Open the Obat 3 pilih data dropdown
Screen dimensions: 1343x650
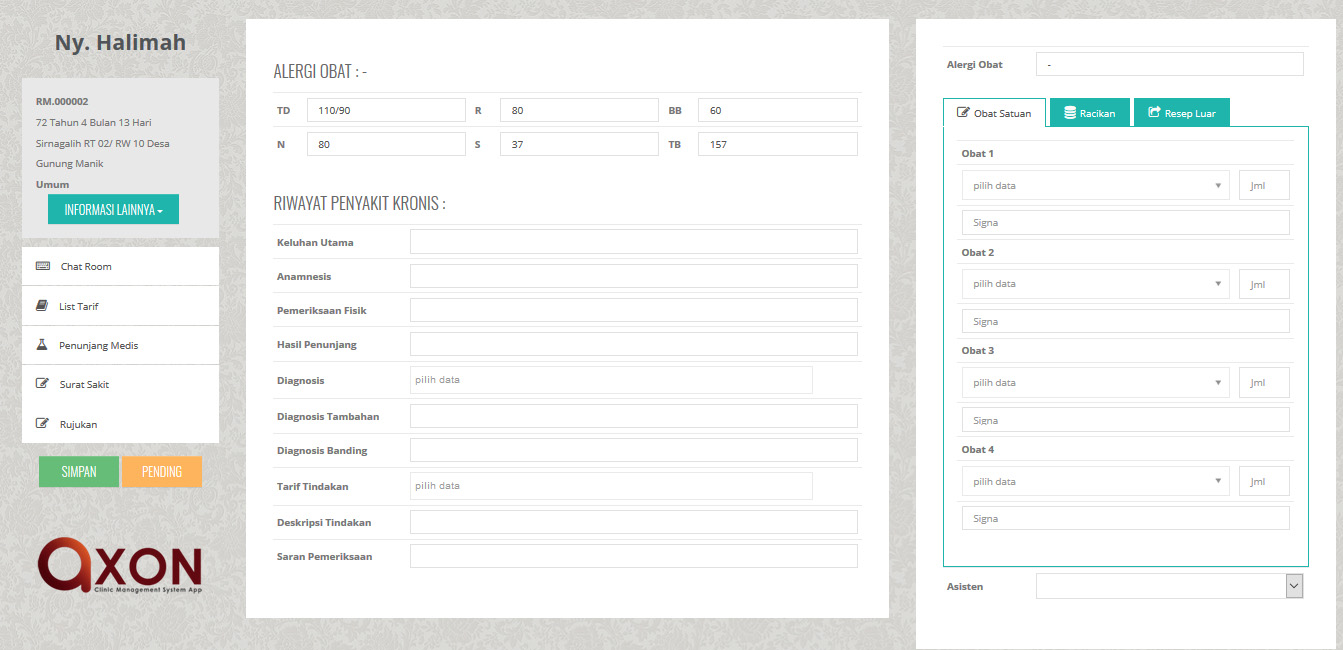1095,382
